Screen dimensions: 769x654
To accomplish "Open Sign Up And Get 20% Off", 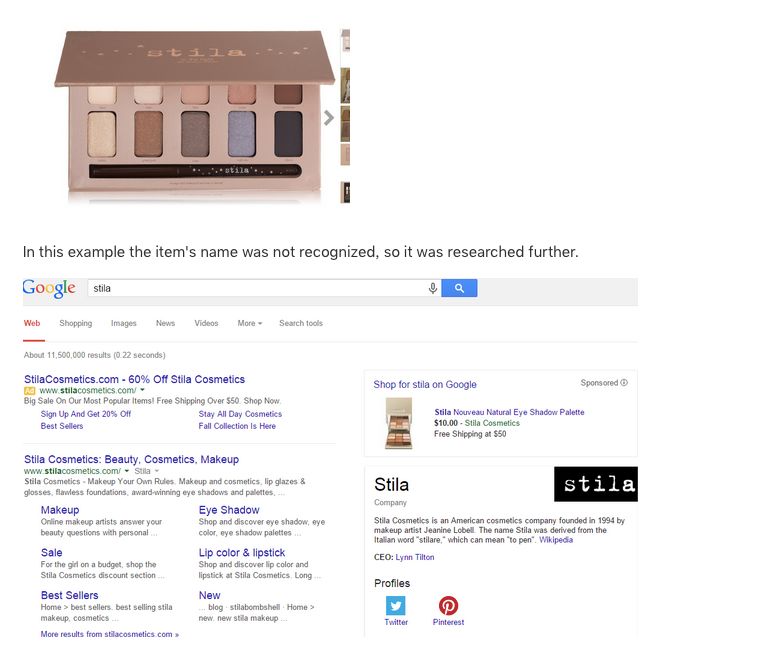I will point(86,414).
